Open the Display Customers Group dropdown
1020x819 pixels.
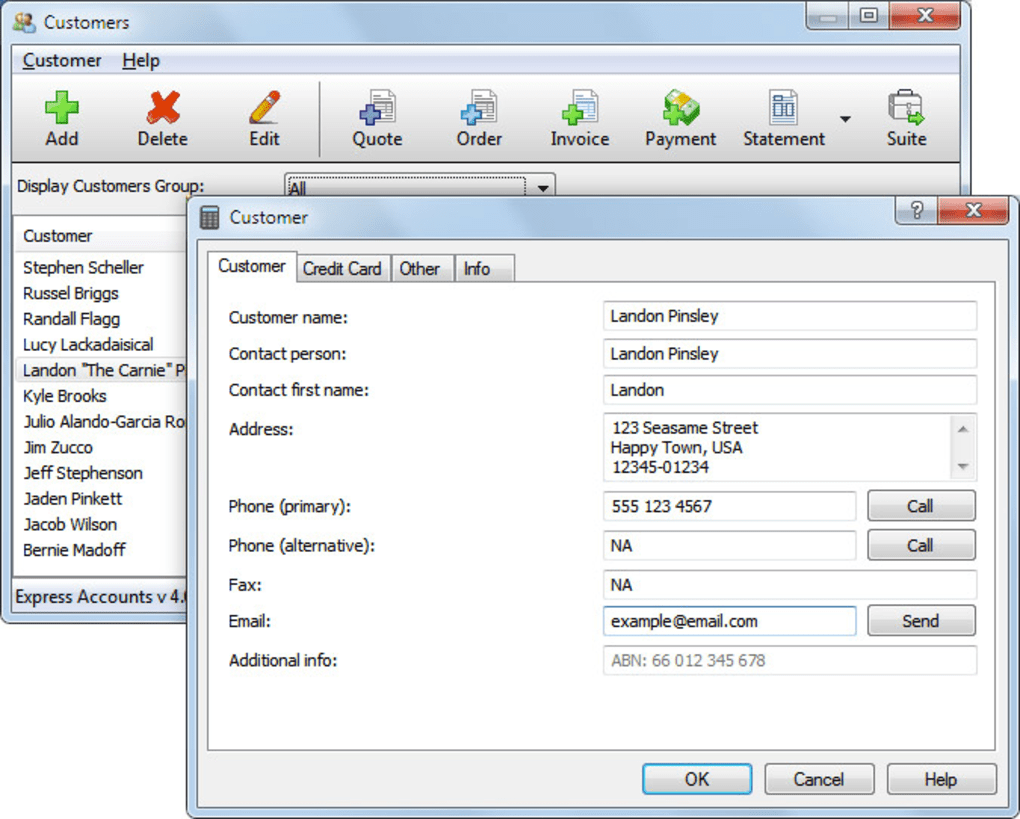[541, 187]
